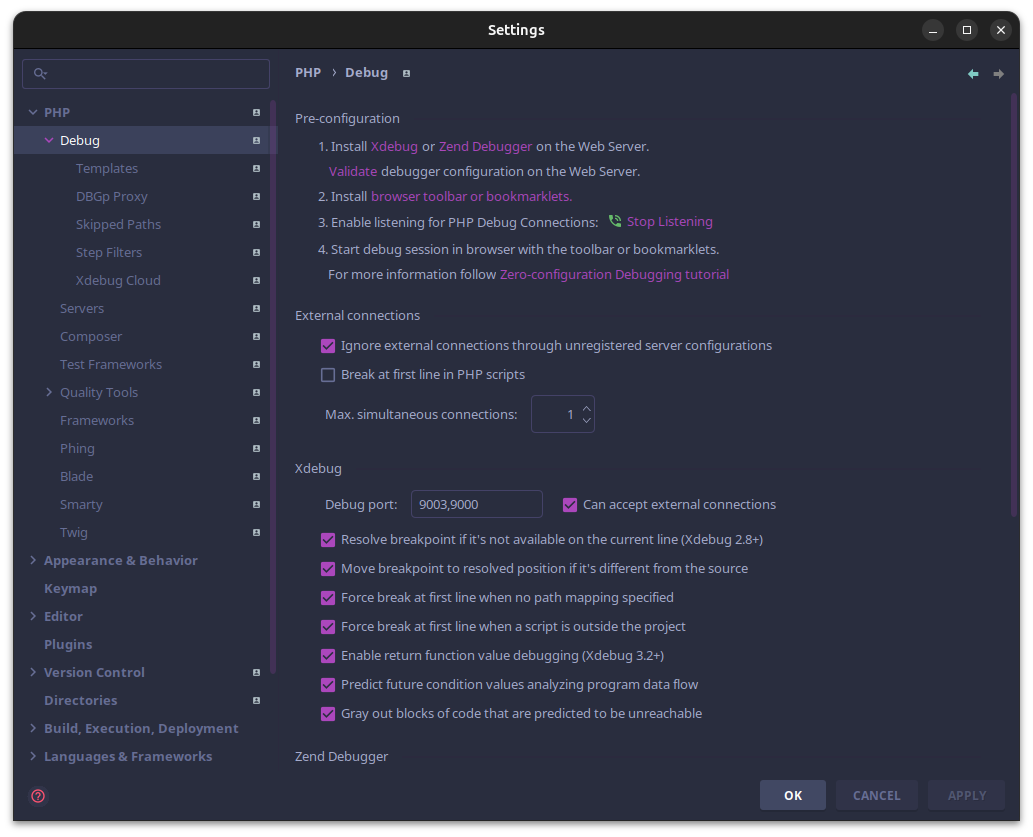Click the project-level icon next to Debug breadcrumb

tap(406, 73)
